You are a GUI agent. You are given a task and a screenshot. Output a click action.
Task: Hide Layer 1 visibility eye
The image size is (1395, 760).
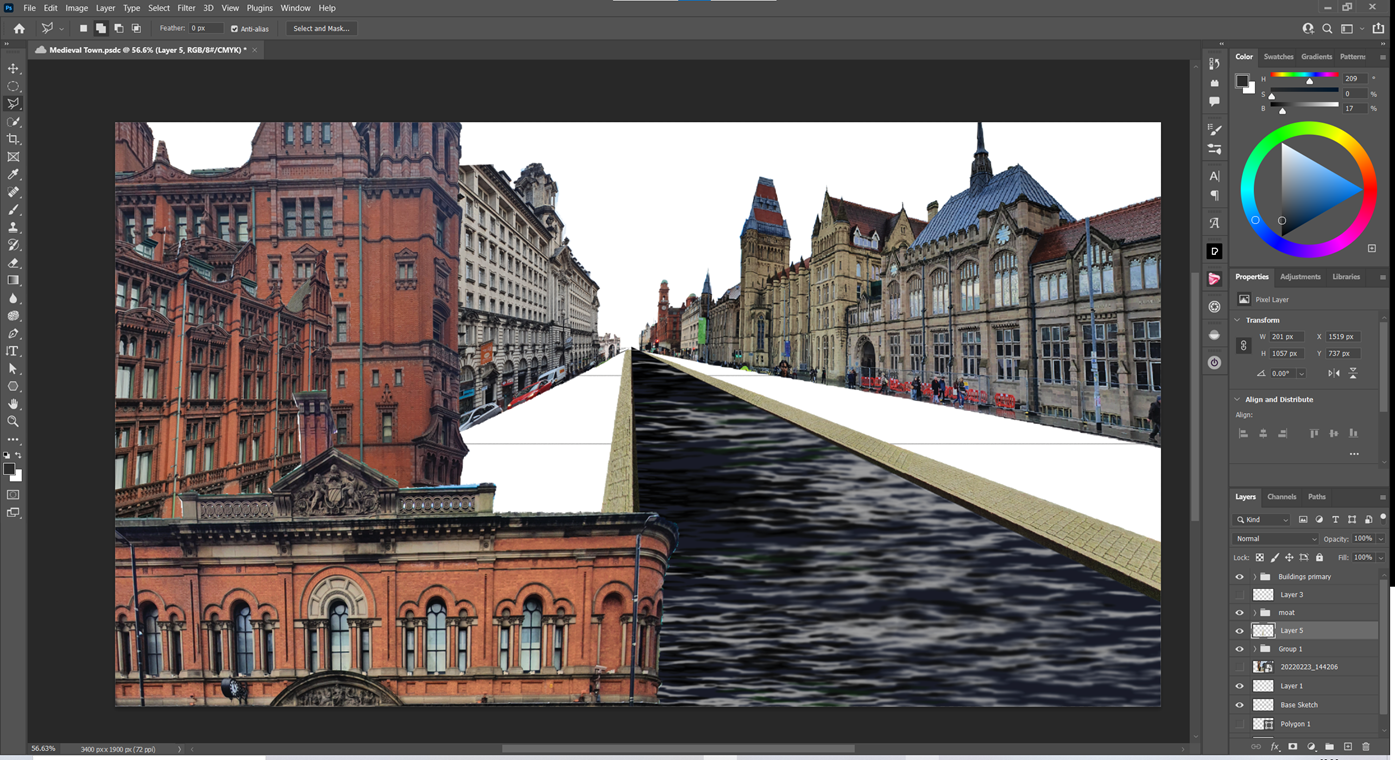(1240, 686)
